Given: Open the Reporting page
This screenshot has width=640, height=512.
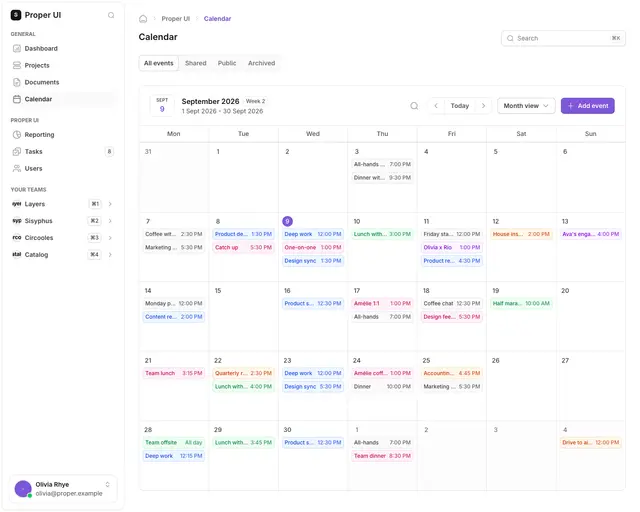Looking at the screenshot, I should click(62, 136).
